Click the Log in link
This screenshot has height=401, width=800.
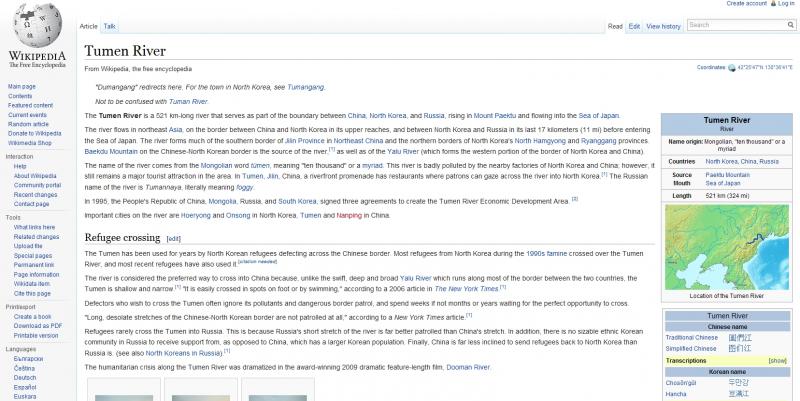(x=786, y=3)
